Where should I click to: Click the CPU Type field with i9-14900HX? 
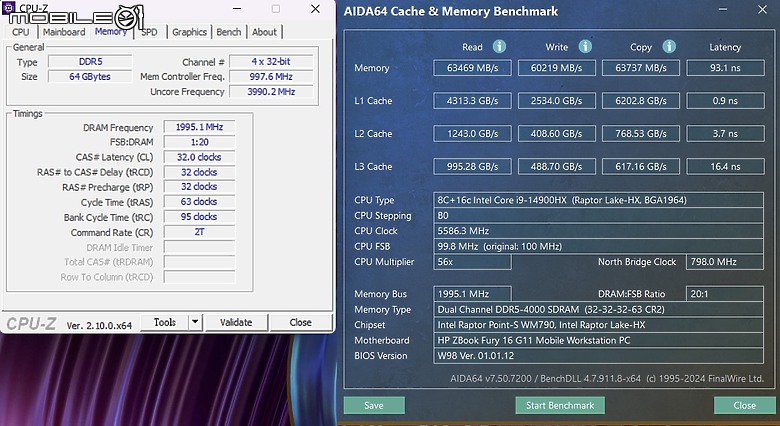coord(598,200)
